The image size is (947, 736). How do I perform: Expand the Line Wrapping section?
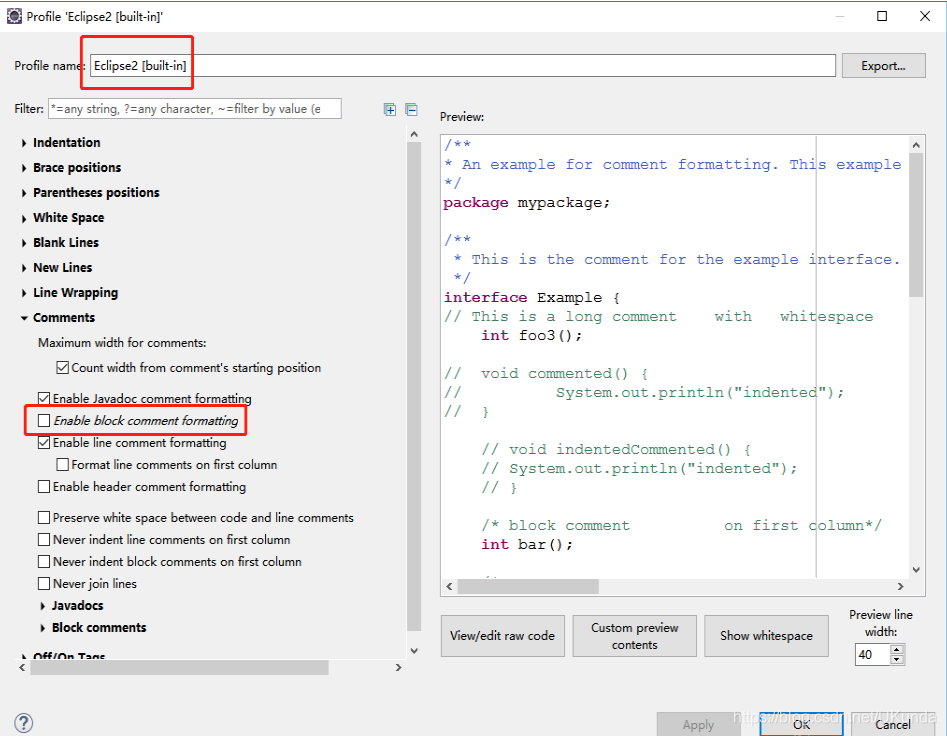pyautogui.click(x=24, y=293)
